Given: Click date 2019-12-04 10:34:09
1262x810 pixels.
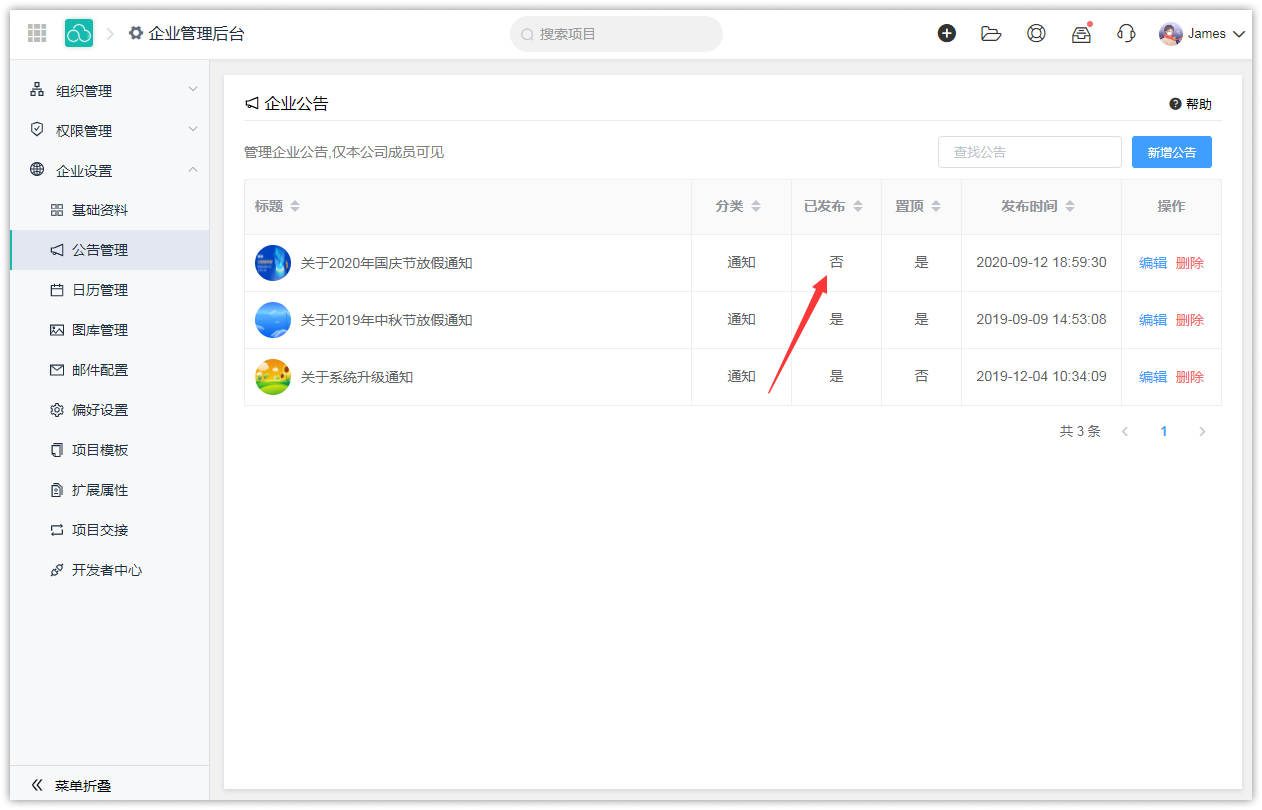Looking at the screenshot, I should pyautogui.click(x=1041, y=376).
